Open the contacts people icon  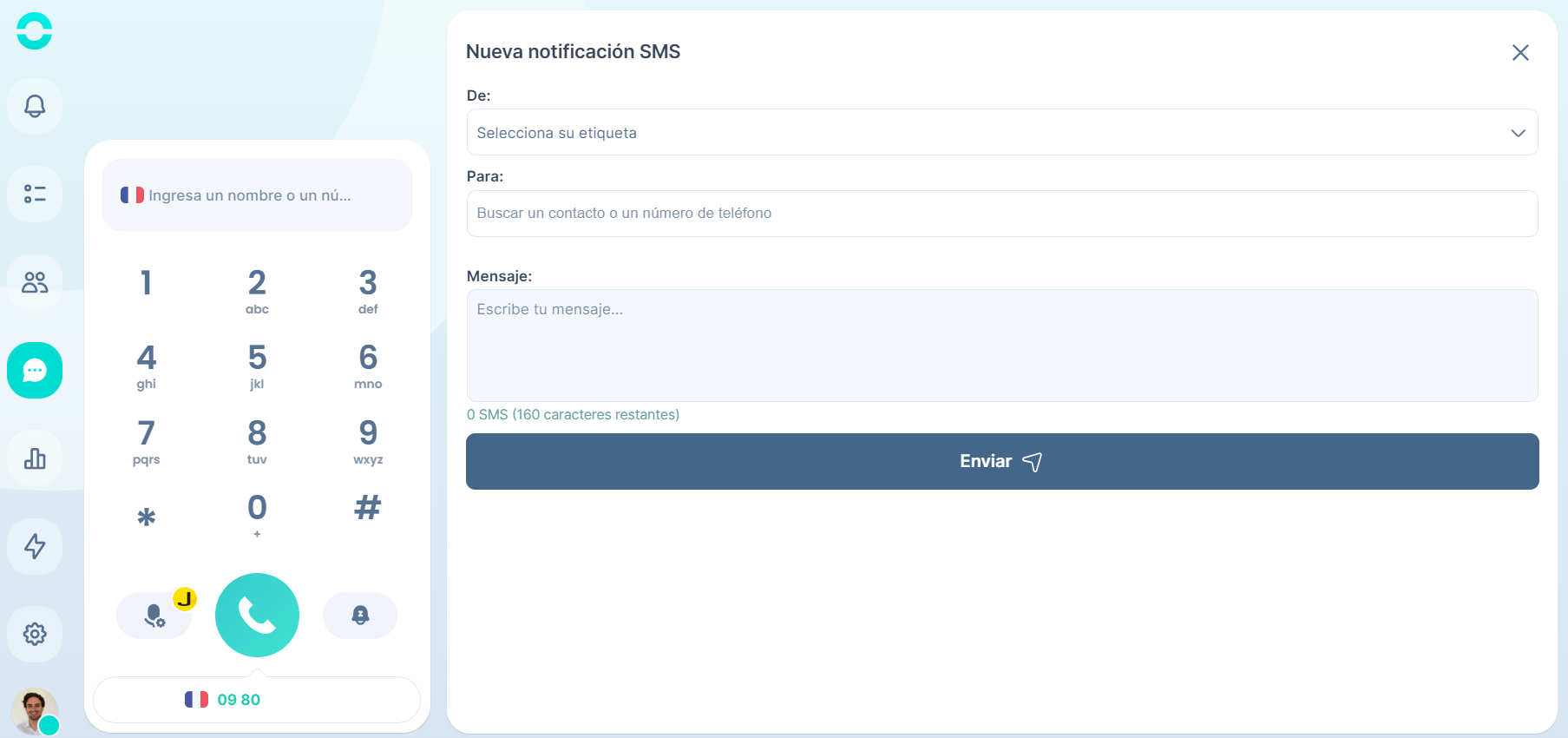click(35, 282)
